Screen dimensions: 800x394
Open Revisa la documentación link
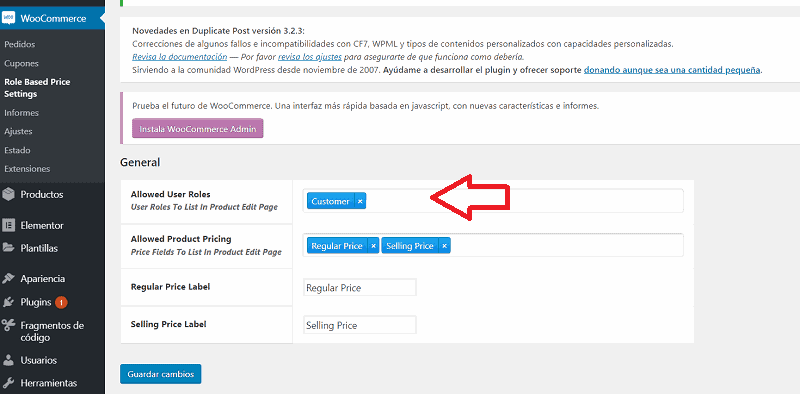coord(180,56)
